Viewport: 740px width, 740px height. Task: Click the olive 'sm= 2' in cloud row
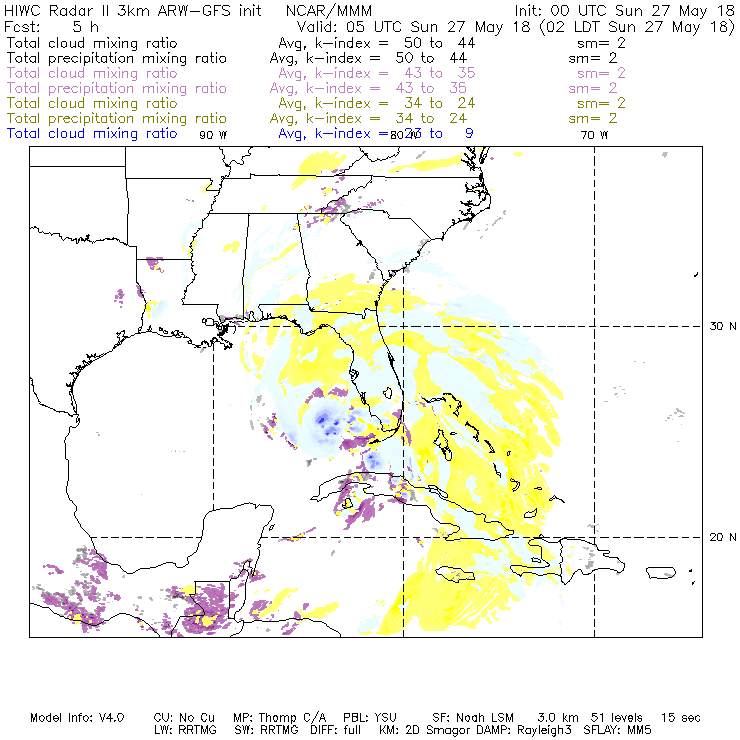[601, 103]
